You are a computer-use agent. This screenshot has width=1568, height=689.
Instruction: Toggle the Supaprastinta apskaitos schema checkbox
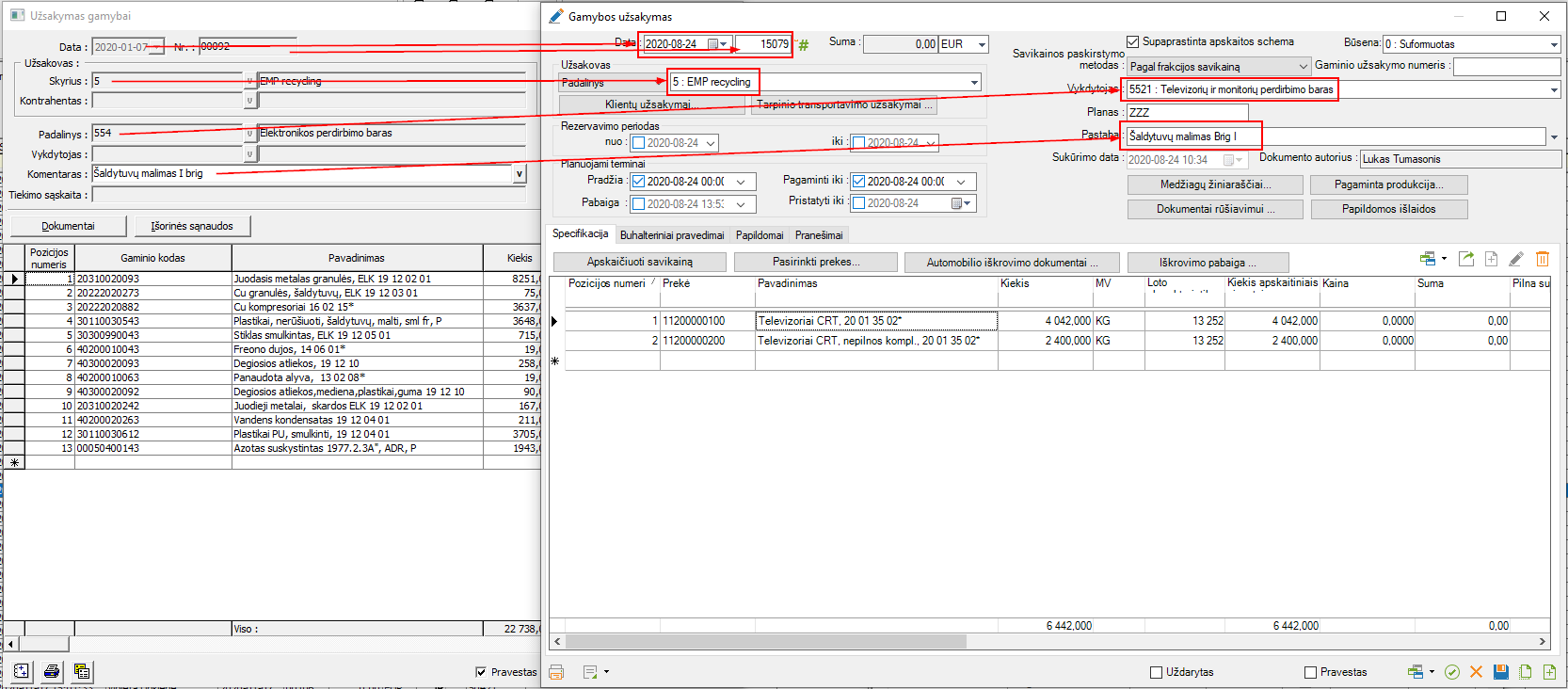(x=1133, y=41)
